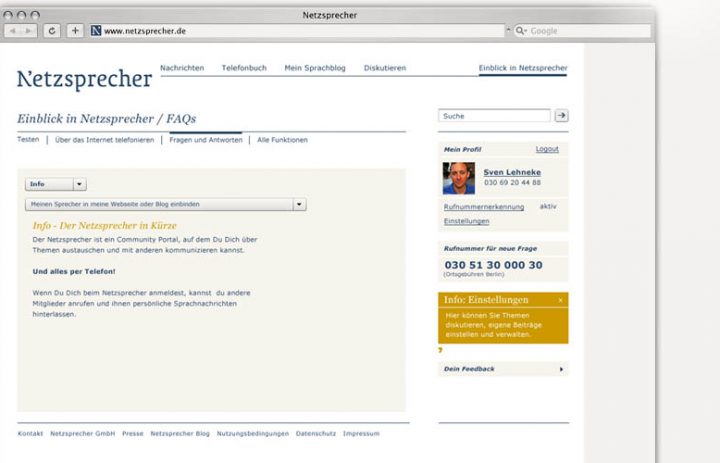Screen dimensions: 720x463
Task: Select the Alle Funktionen tab
Action: point(282,140)
